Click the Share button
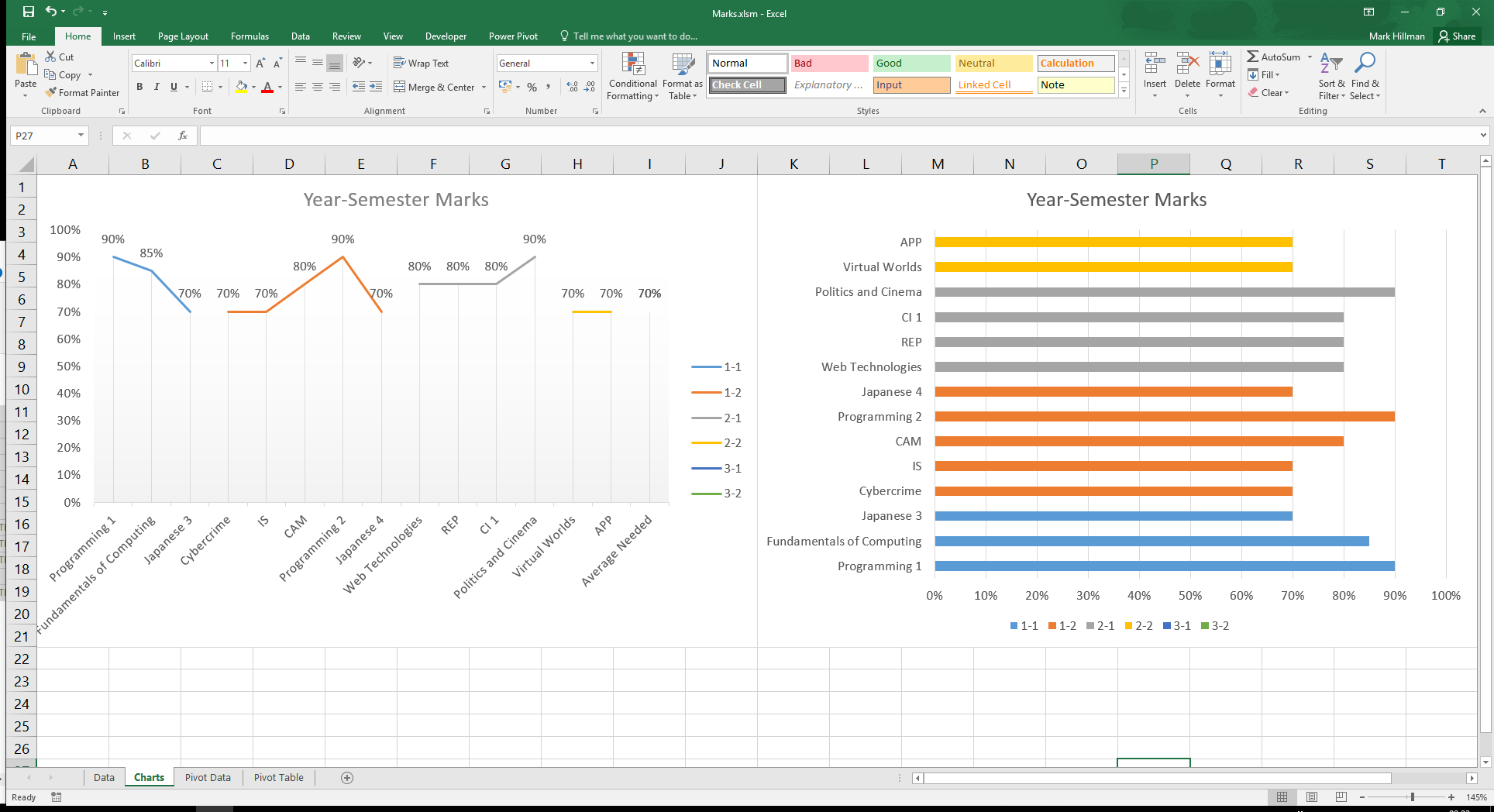Image resolution: width=1494 pixels, height=812 pixels. click(1458, 36)
